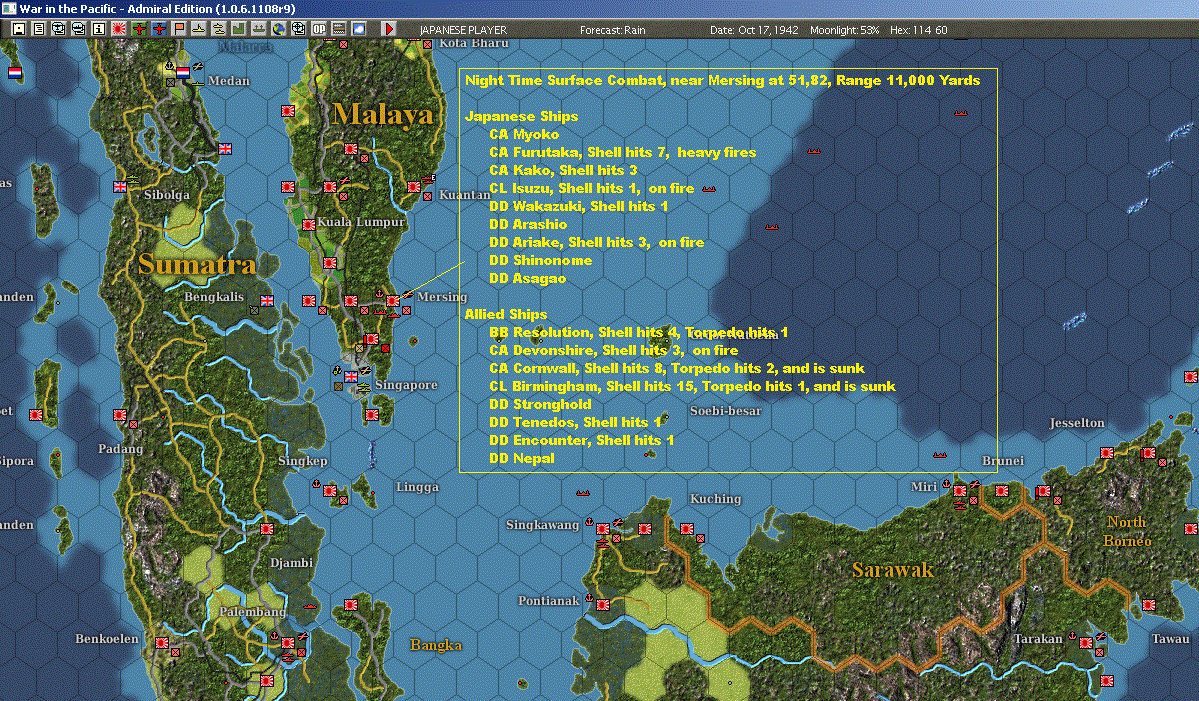Click the crosshair target toolbar icon
The width and height of the screenshot is (1199, 701).
tap(298, 29)
